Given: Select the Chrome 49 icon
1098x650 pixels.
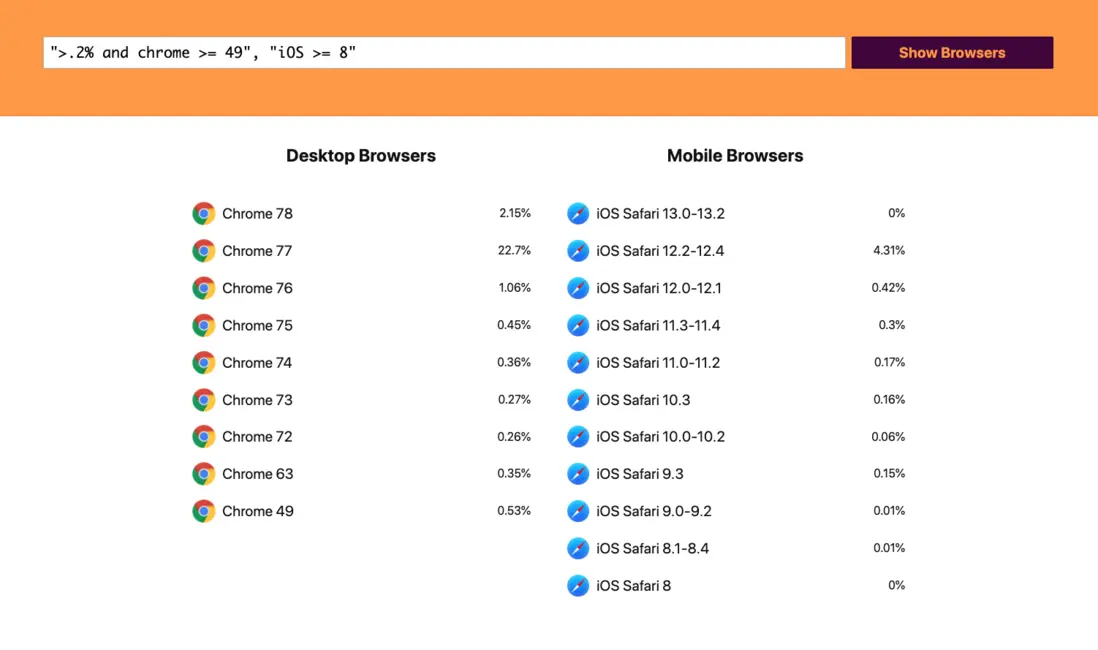Looking at the screenshot, I should coord(203,510).
